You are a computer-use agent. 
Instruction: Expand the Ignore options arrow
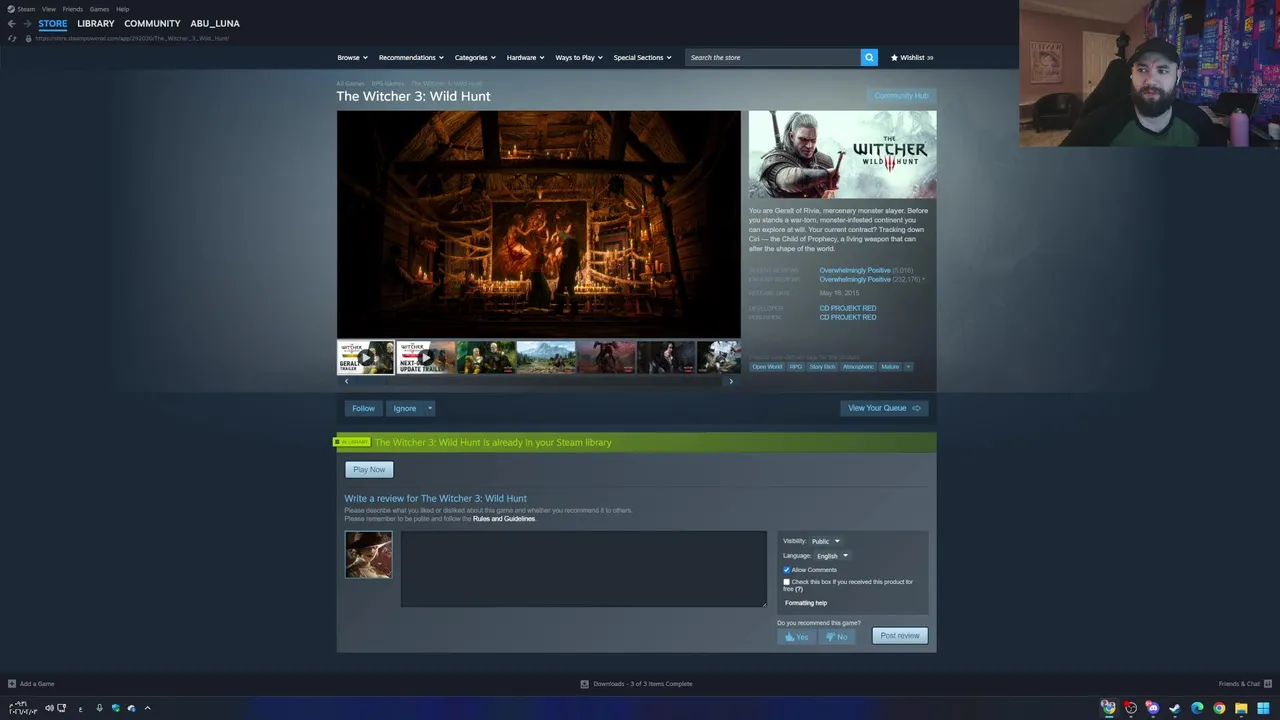pos(430,408)
